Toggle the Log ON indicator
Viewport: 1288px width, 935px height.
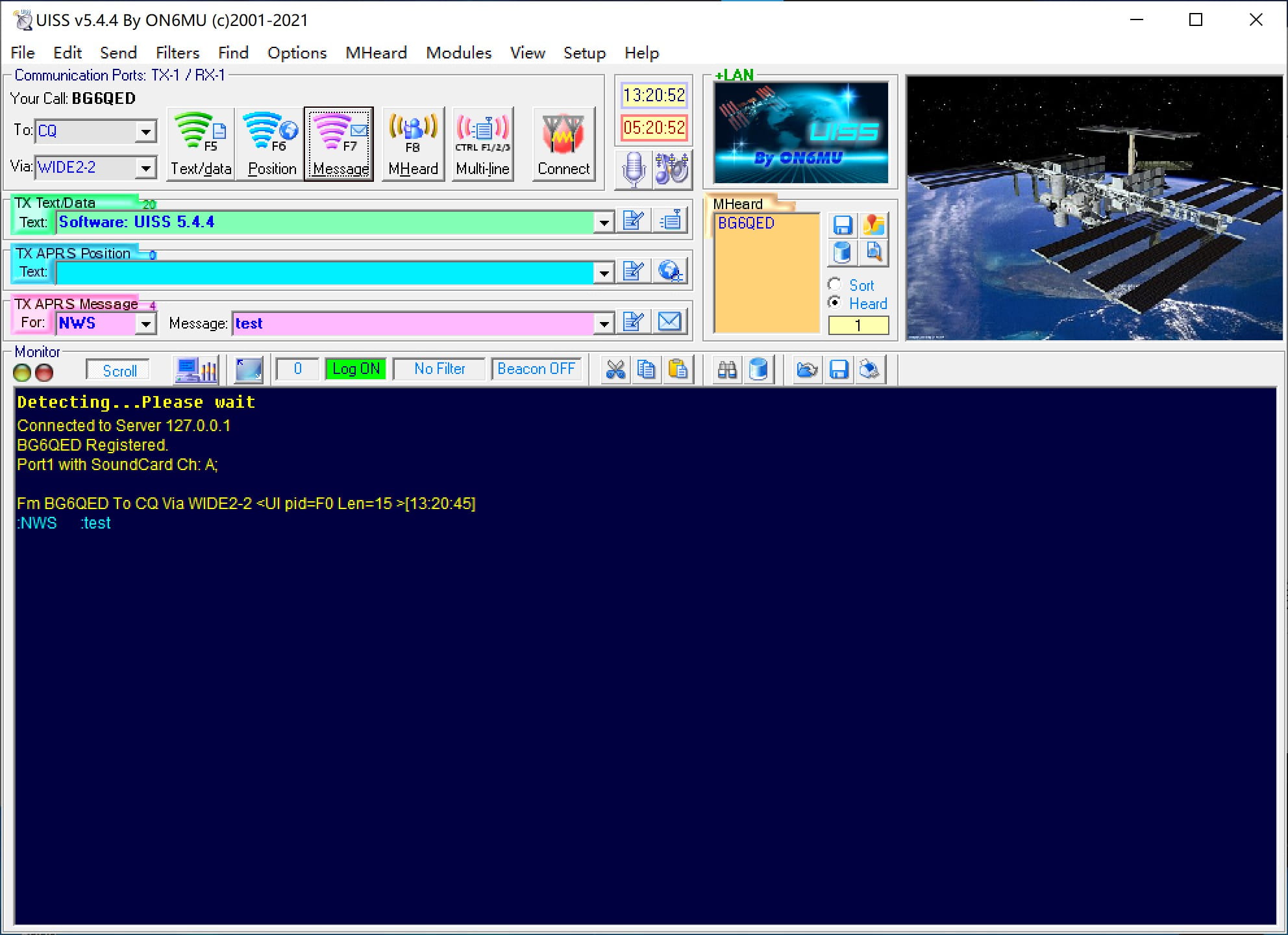pyautogui.click(x=356, y=369)
